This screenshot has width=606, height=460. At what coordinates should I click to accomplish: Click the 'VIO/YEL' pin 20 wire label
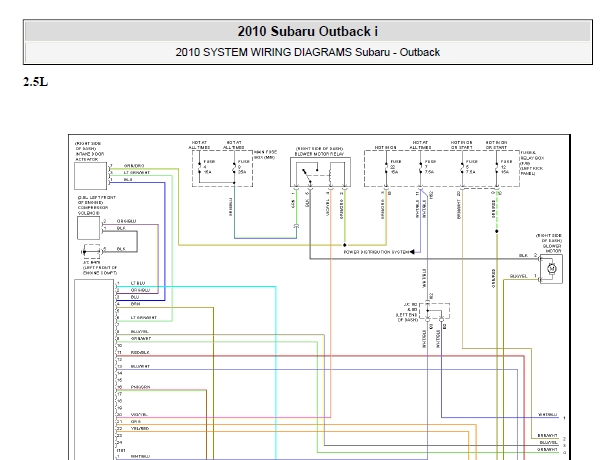[x=139, y=414]
